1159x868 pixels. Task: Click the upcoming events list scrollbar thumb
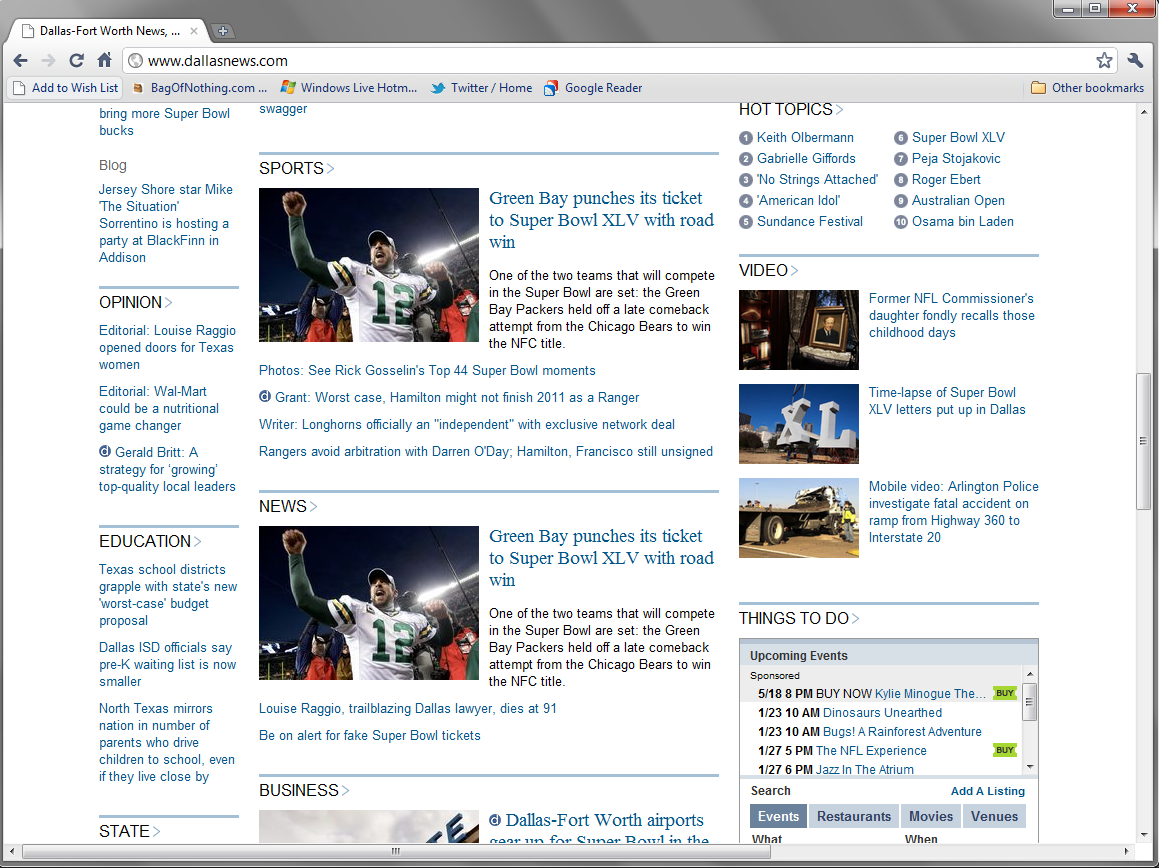(1030, 702)
